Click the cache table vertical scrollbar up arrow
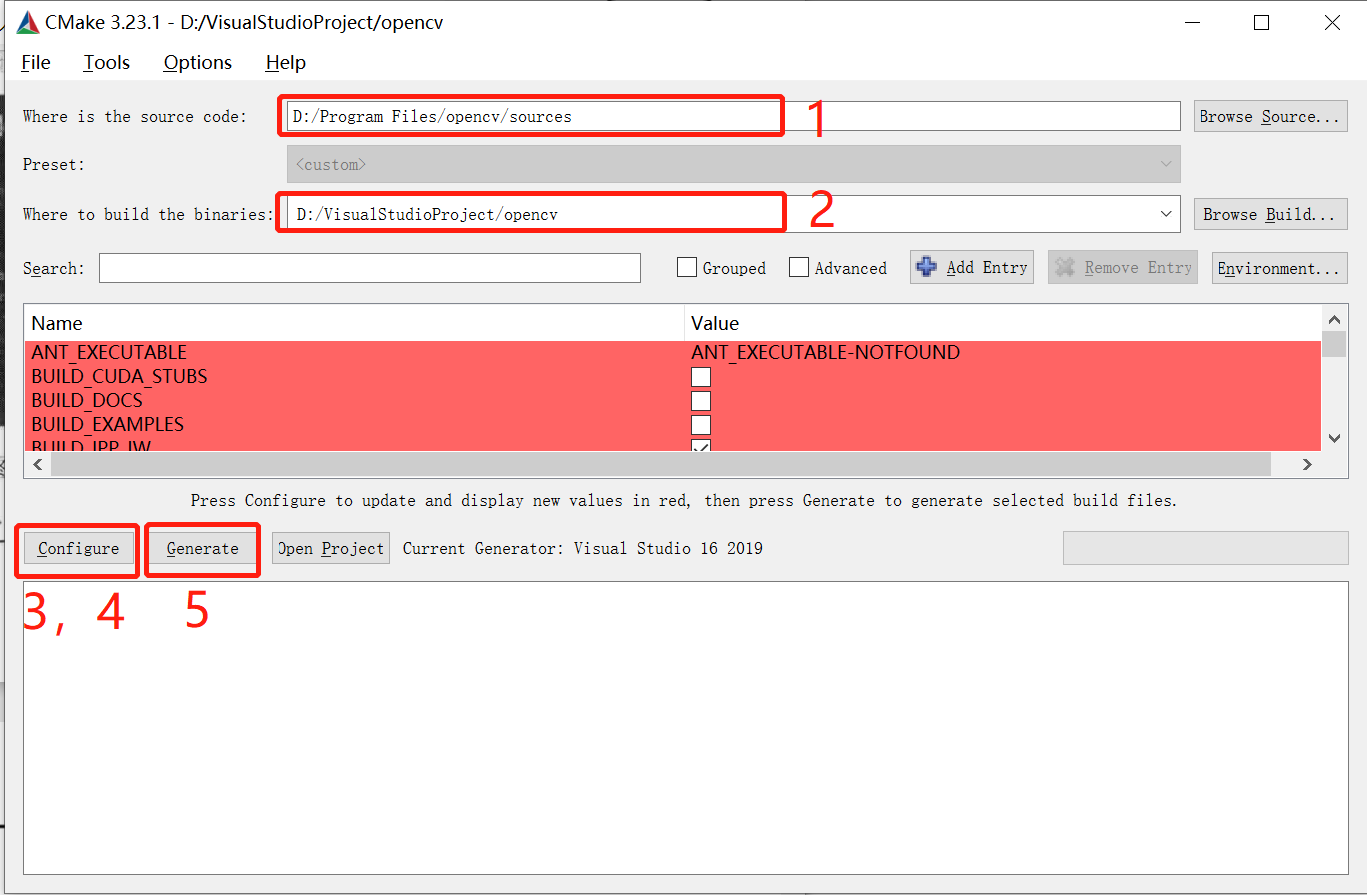 1334,319
